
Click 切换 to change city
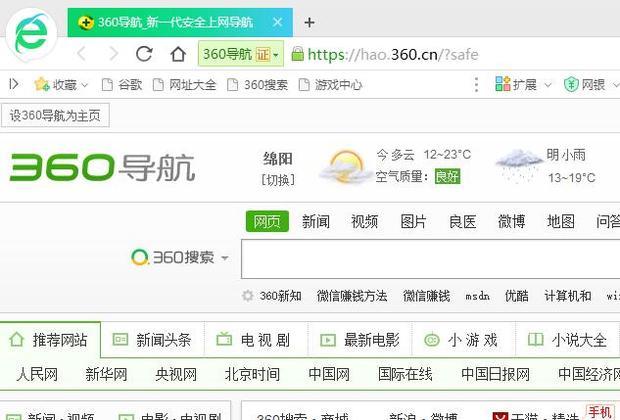pyautogui.click(x=278, y=180)
